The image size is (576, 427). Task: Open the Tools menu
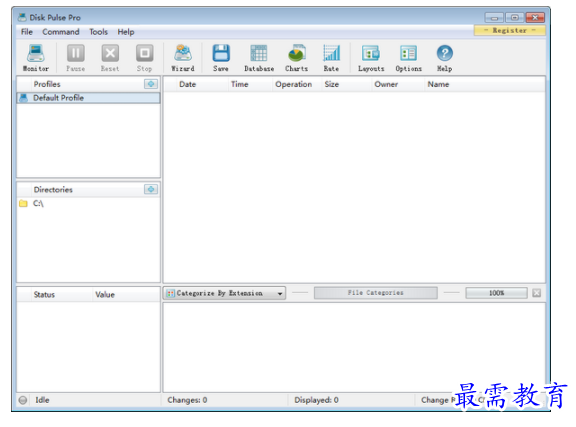98,32
